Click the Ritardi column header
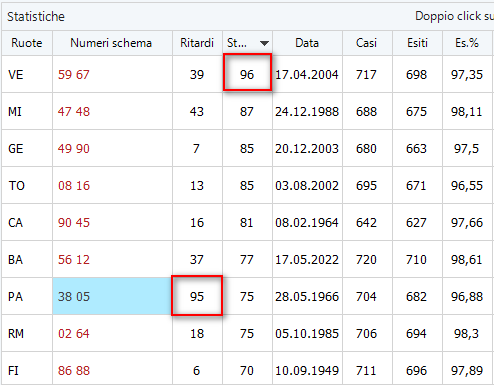Screen dimensions: 494x385 (x=197, y=43)
